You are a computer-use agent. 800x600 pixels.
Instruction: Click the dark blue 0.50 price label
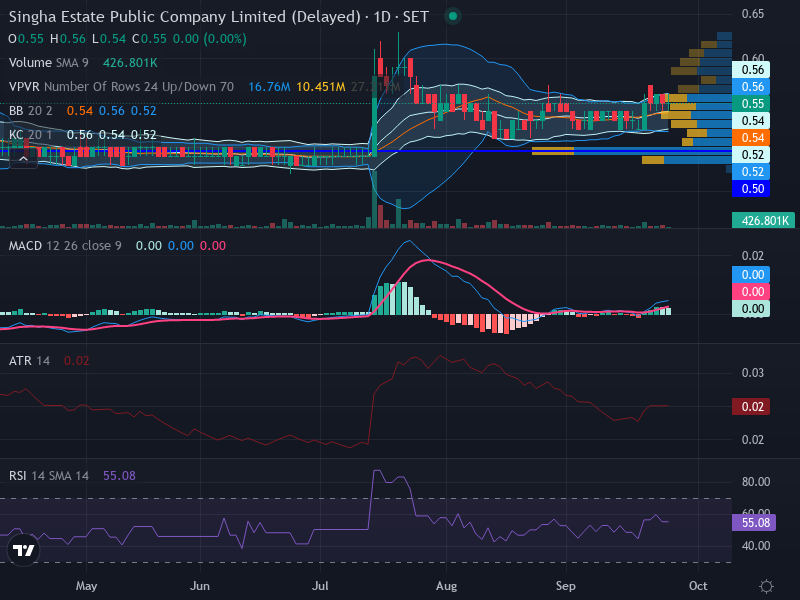pos(751,189)
